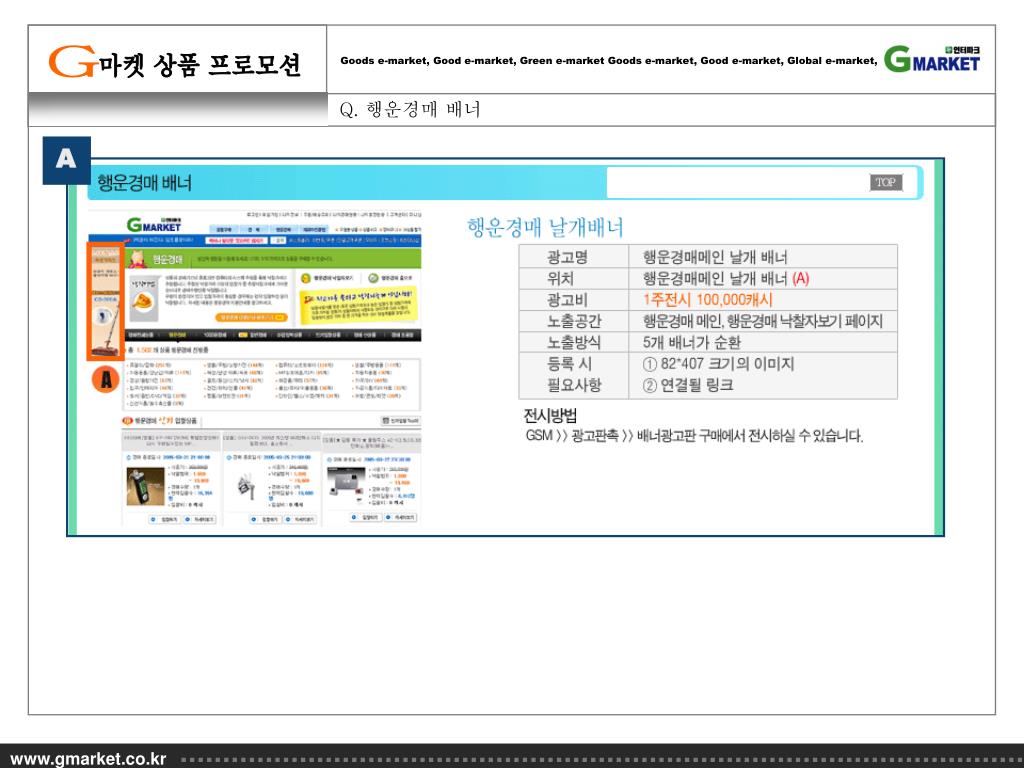Select the first light-blue tab in webpage header

click(223, 230)
